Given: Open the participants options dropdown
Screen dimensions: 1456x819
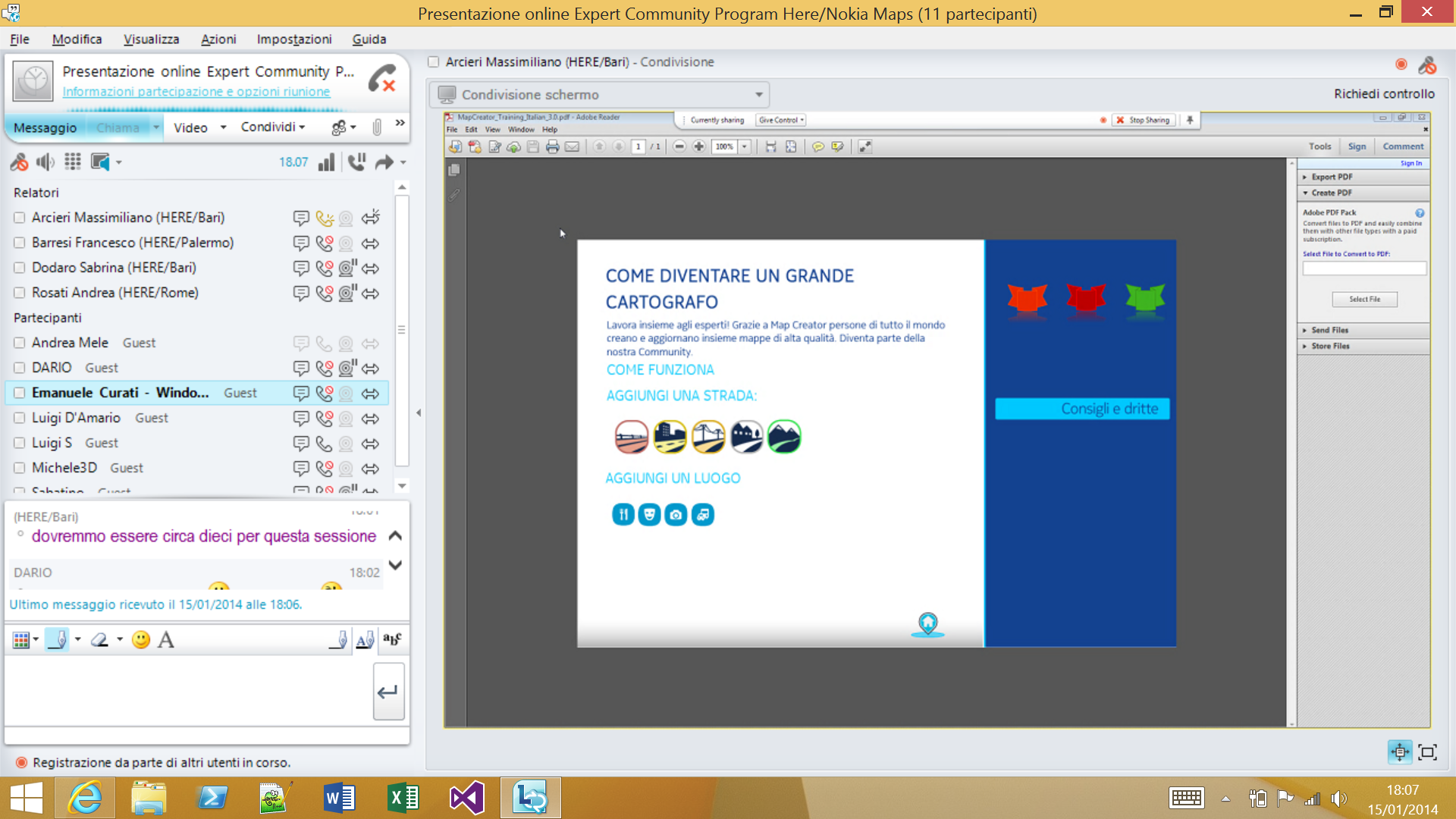Looking at the screenshot, I should coord(344,127).
